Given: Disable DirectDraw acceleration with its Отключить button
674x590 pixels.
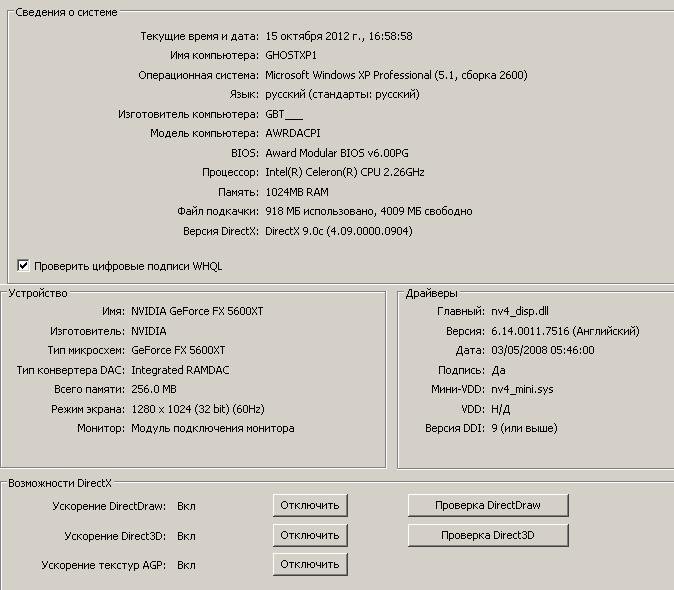Looking at the screenshot, I should 310,505.
